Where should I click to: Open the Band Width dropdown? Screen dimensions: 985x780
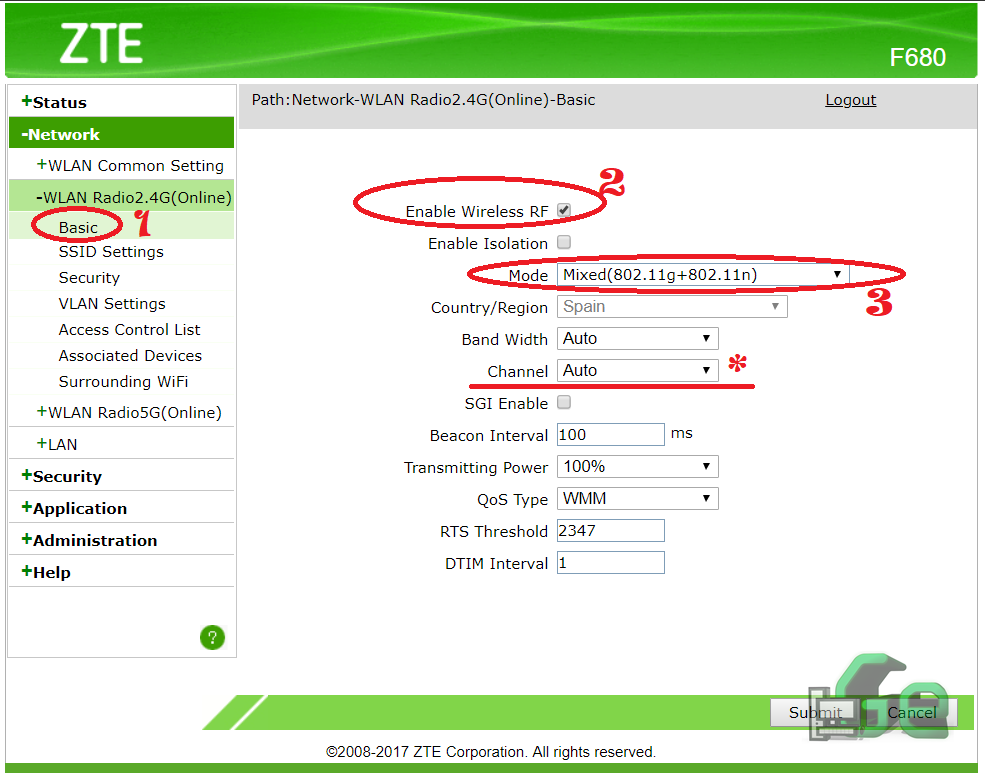(638, 339)
